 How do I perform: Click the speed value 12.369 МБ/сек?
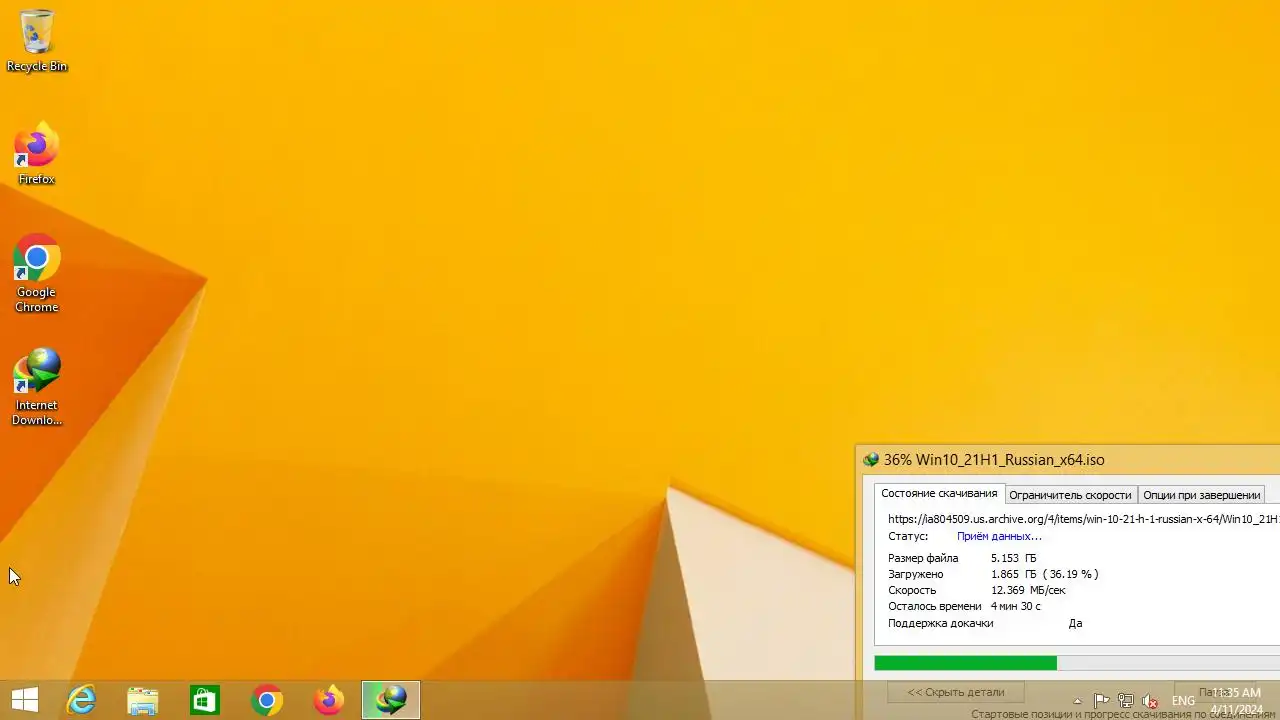tap(1028, 590)
